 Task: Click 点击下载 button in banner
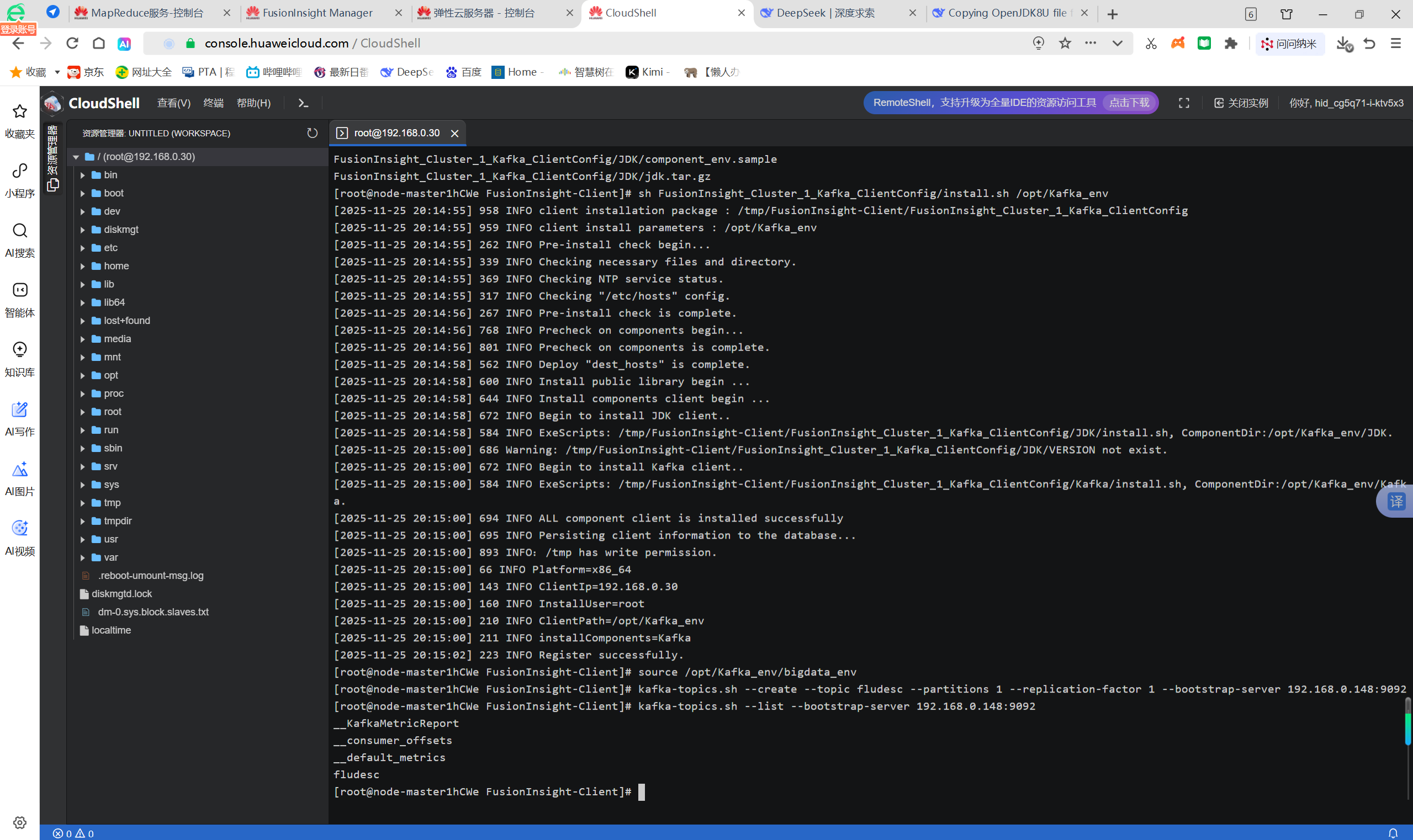tap(1129, 103)
